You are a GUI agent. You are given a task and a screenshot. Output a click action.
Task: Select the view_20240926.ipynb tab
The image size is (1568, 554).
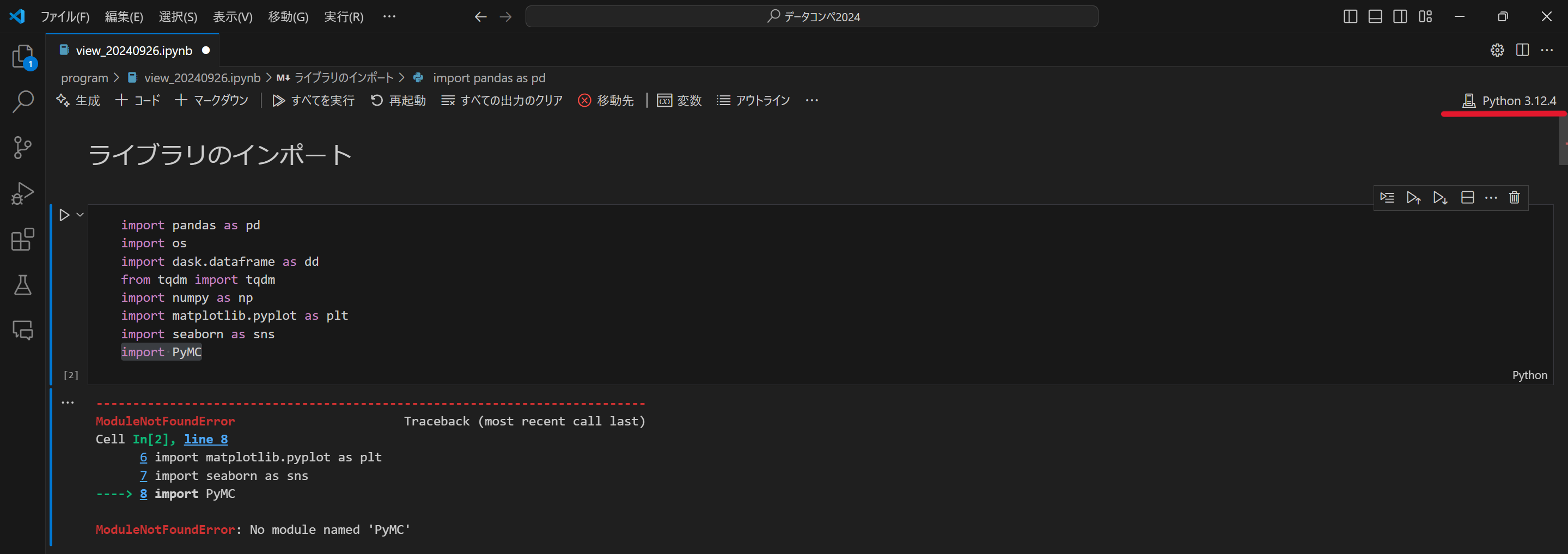(x=133, y=51)
